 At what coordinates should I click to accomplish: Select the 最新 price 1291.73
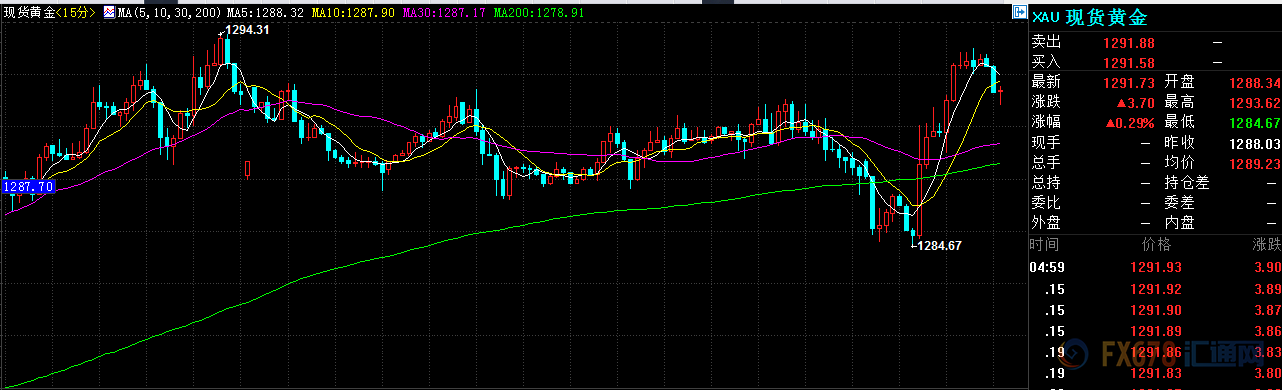(x=1129, y=82)
